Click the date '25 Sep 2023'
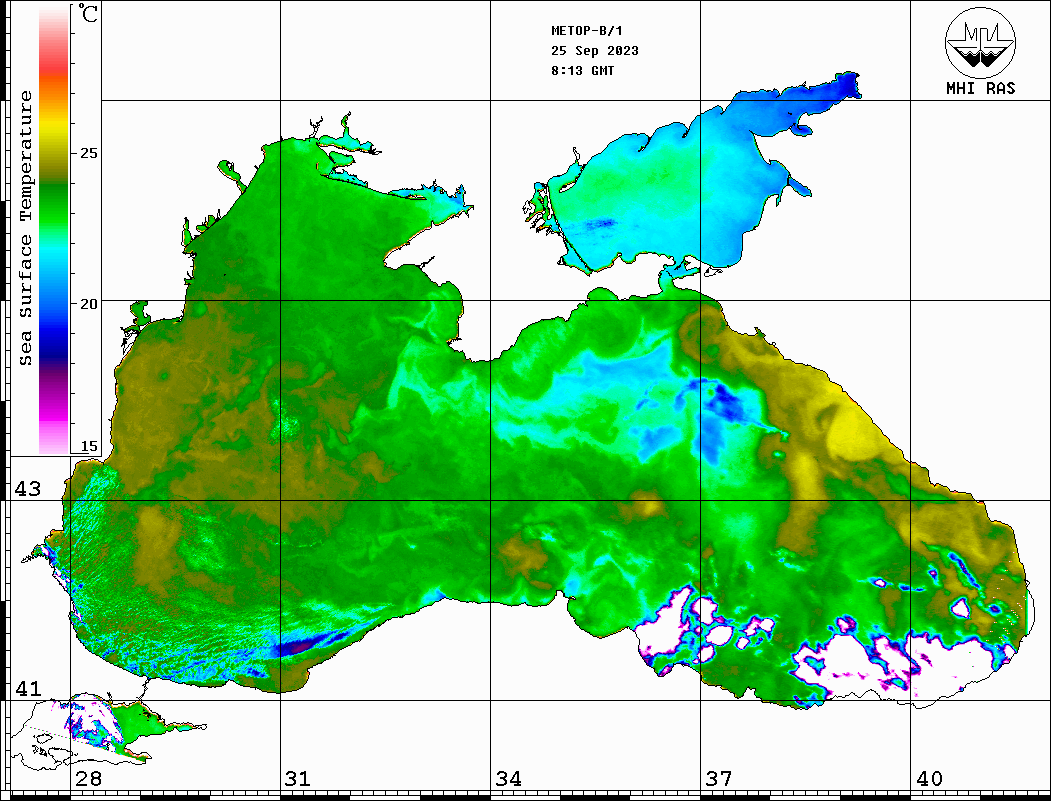The height and width of the screenshot is (801, 1051). pos(595,51)
